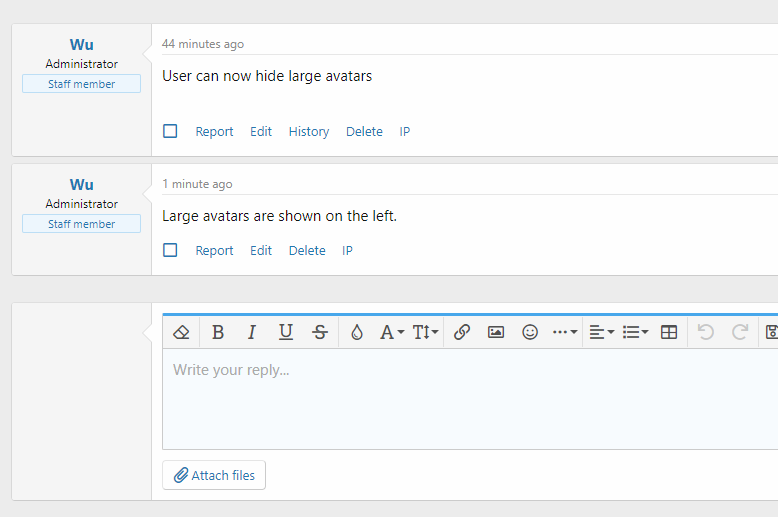Click the Redo icon in editor

coord(740,332)
